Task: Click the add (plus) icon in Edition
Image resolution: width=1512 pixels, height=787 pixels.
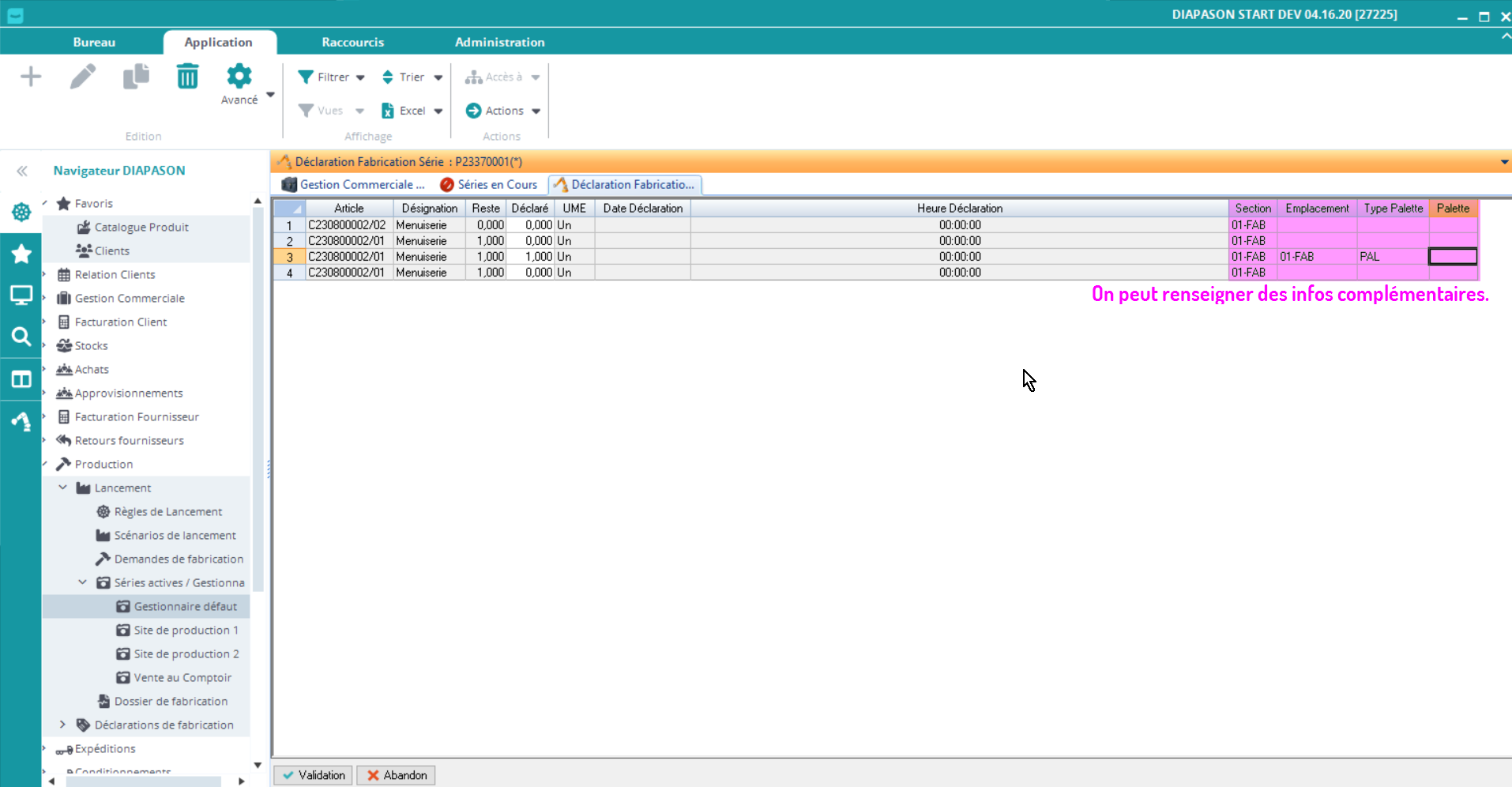Action: pyautogui.click(x=31, y=77)
